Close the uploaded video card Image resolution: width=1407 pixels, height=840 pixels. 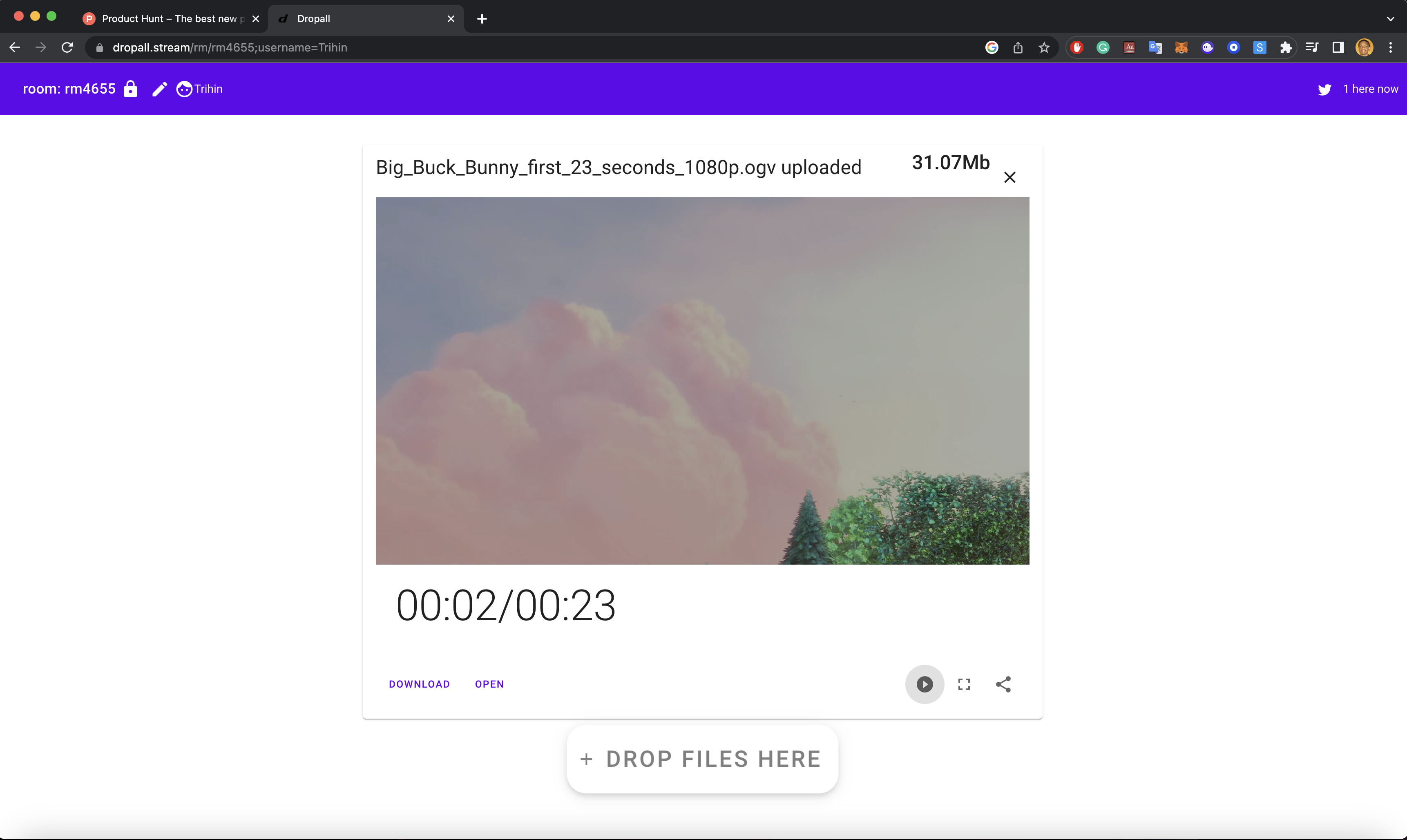pos(1009,177)
